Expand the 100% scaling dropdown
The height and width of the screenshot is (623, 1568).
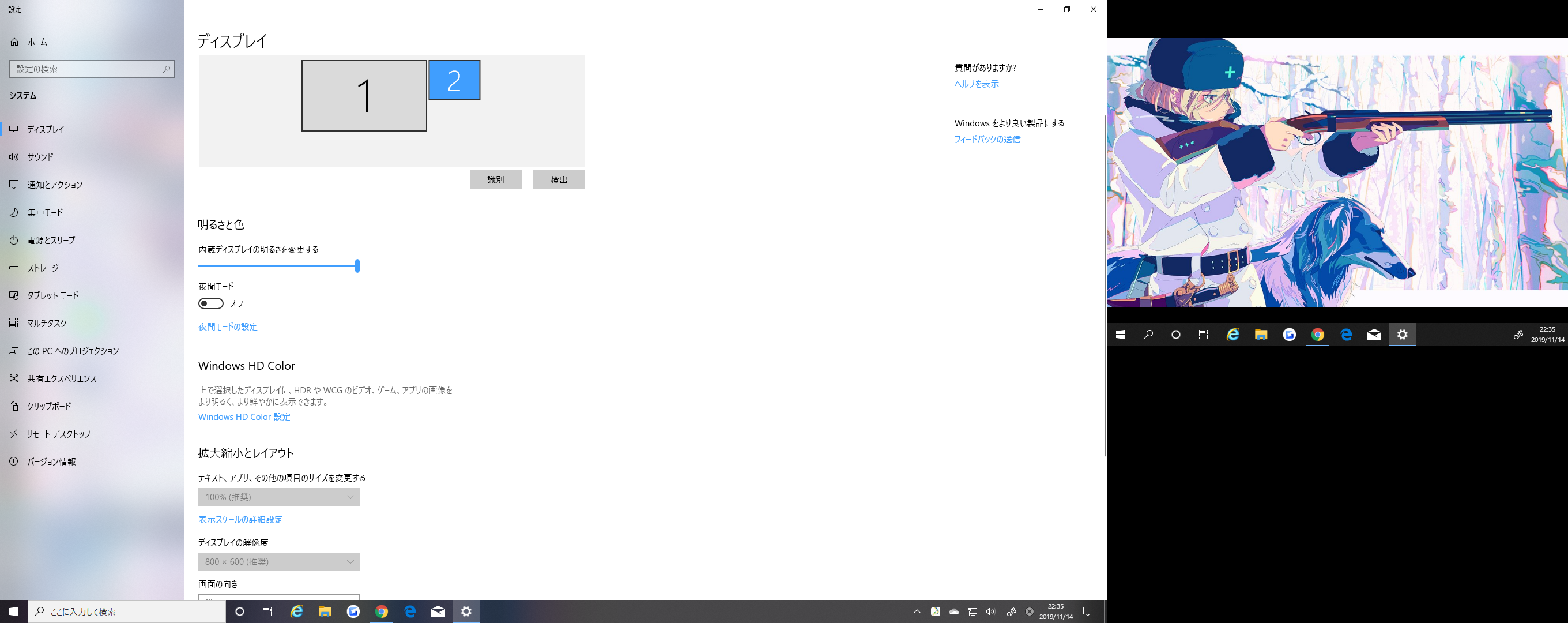click(278, 497)
